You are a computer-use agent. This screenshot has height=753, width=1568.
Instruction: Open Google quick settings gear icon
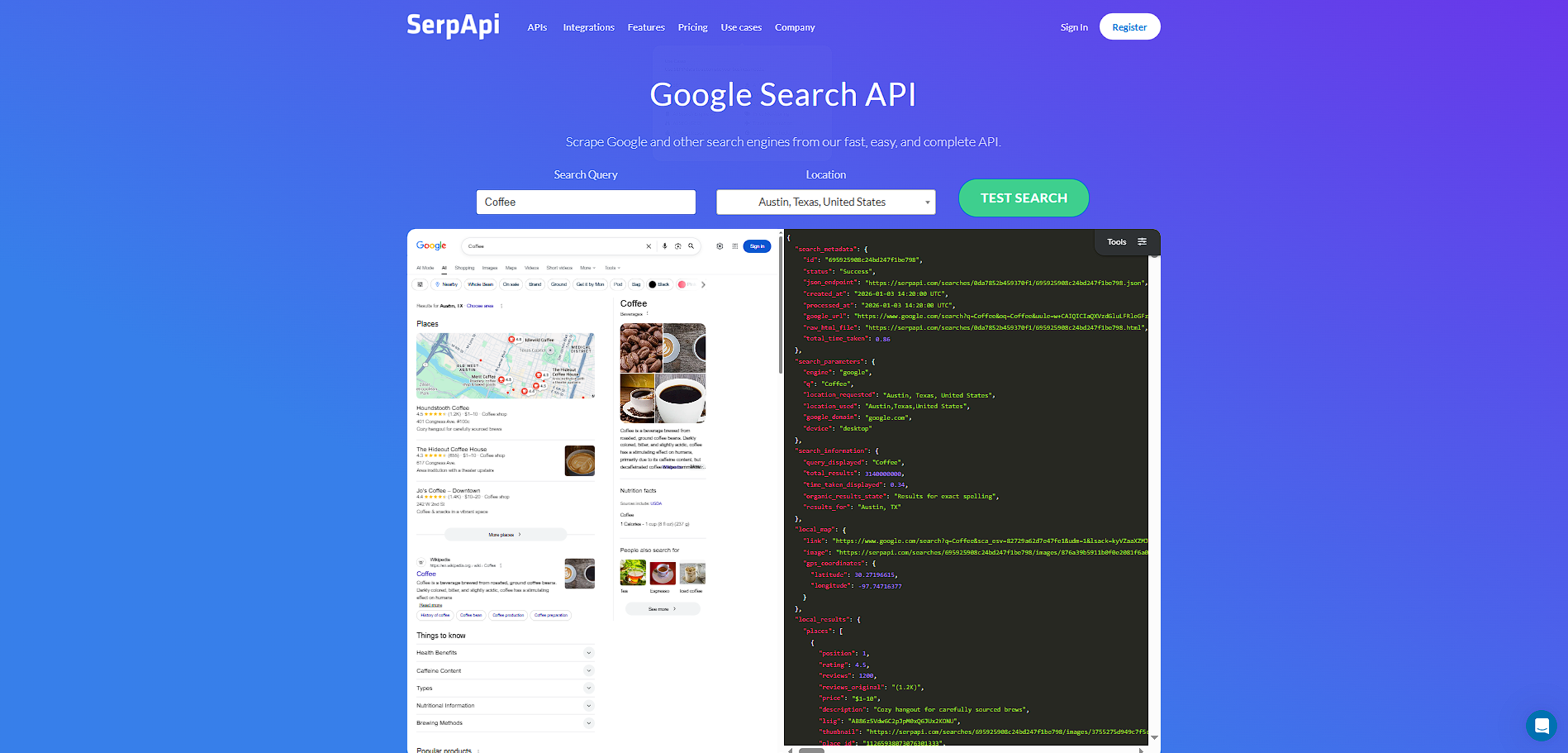point(720,246)
